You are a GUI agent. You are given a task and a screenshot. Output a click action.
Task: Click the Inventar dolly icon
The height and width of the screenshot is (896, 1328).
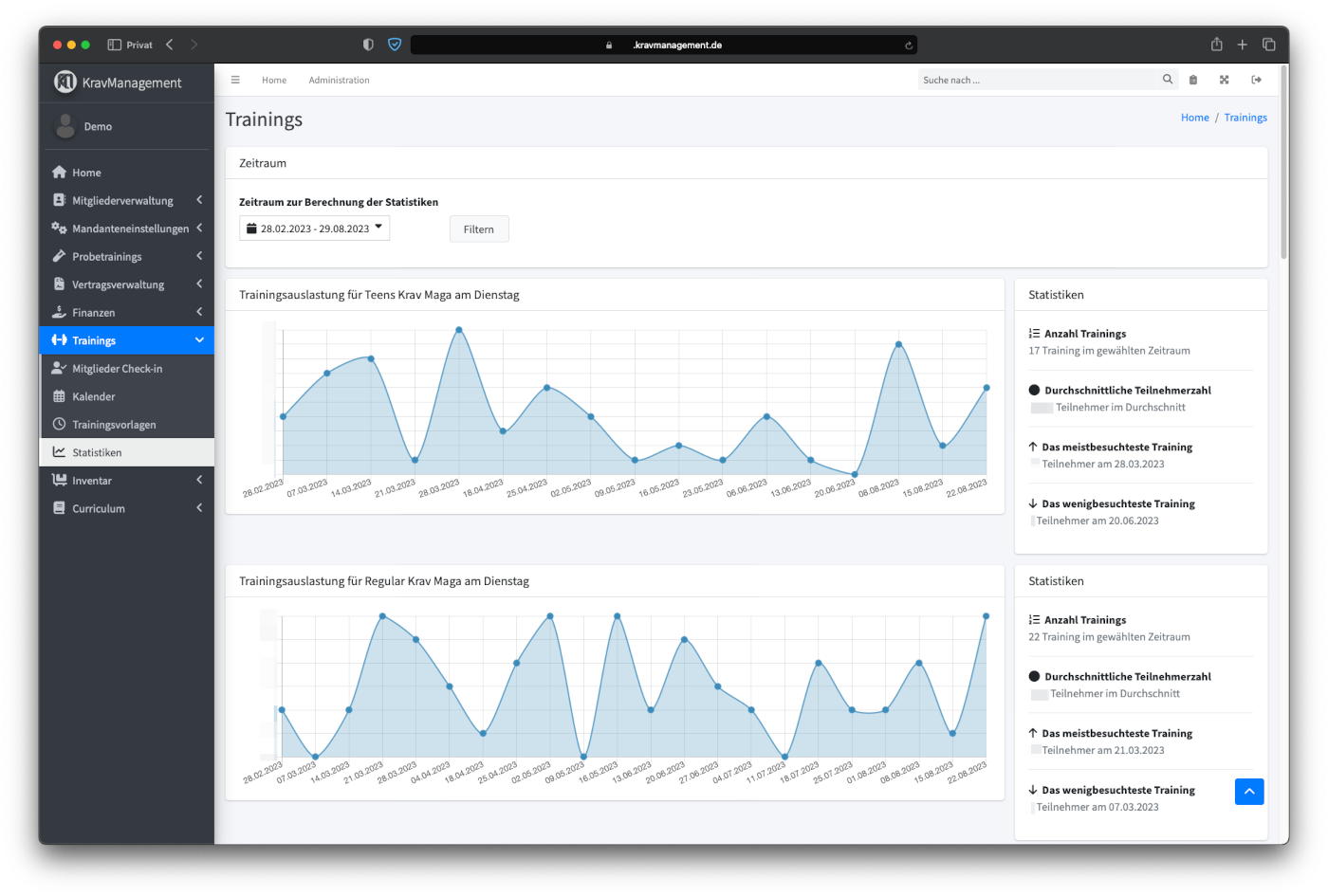tap(59, 480)
